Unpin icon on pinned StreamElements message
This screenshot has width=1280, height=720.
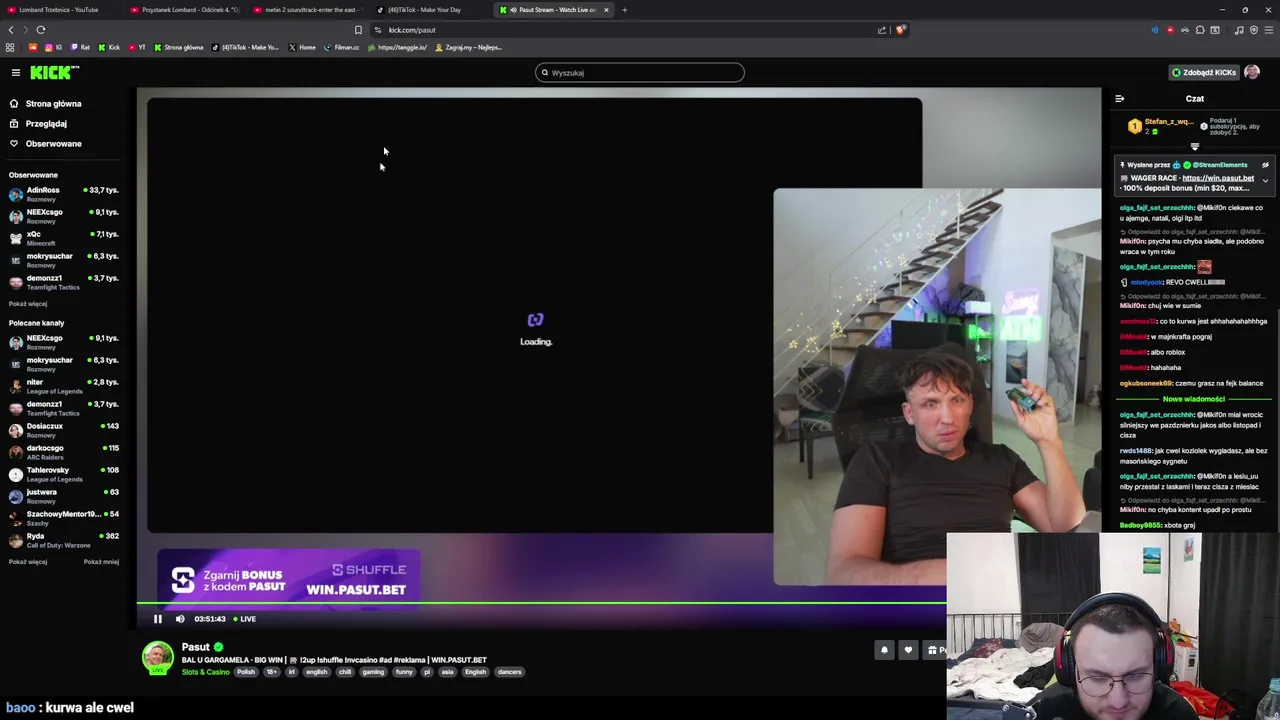[1265, 165]
